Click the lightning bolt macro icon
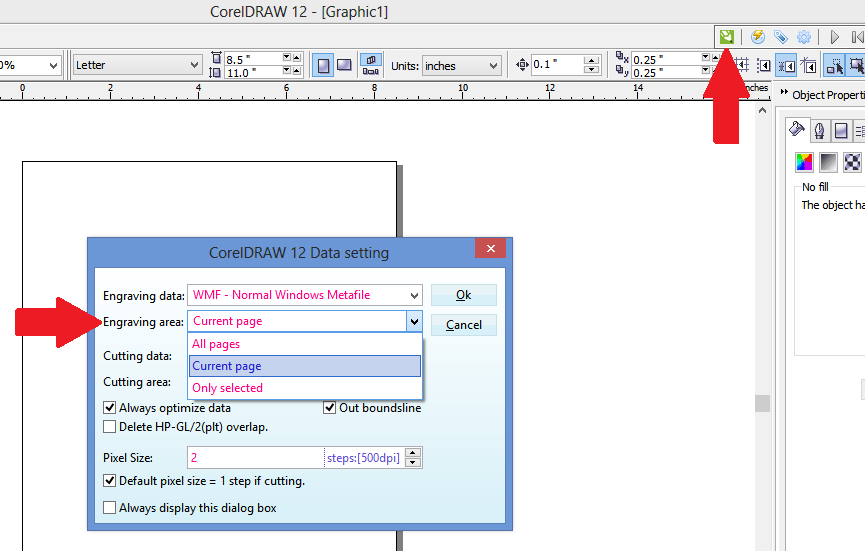 (x=758, y=37)
